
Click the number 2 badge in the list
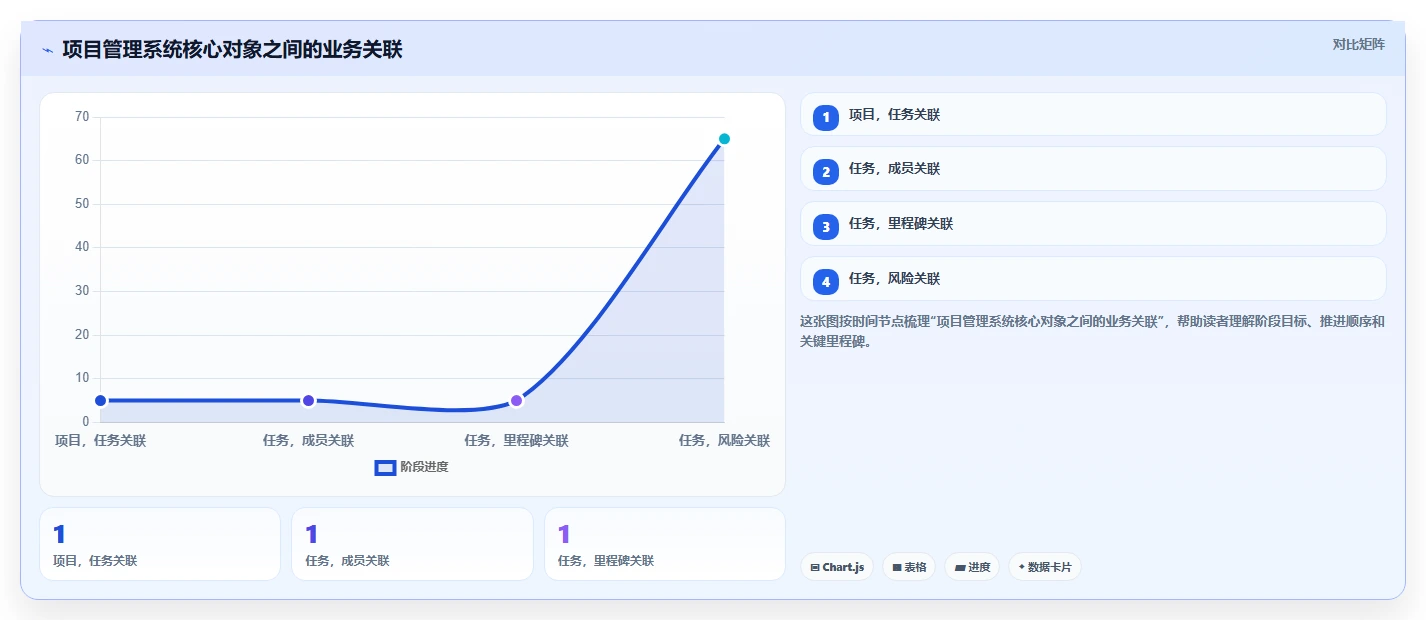click(826, 172)
